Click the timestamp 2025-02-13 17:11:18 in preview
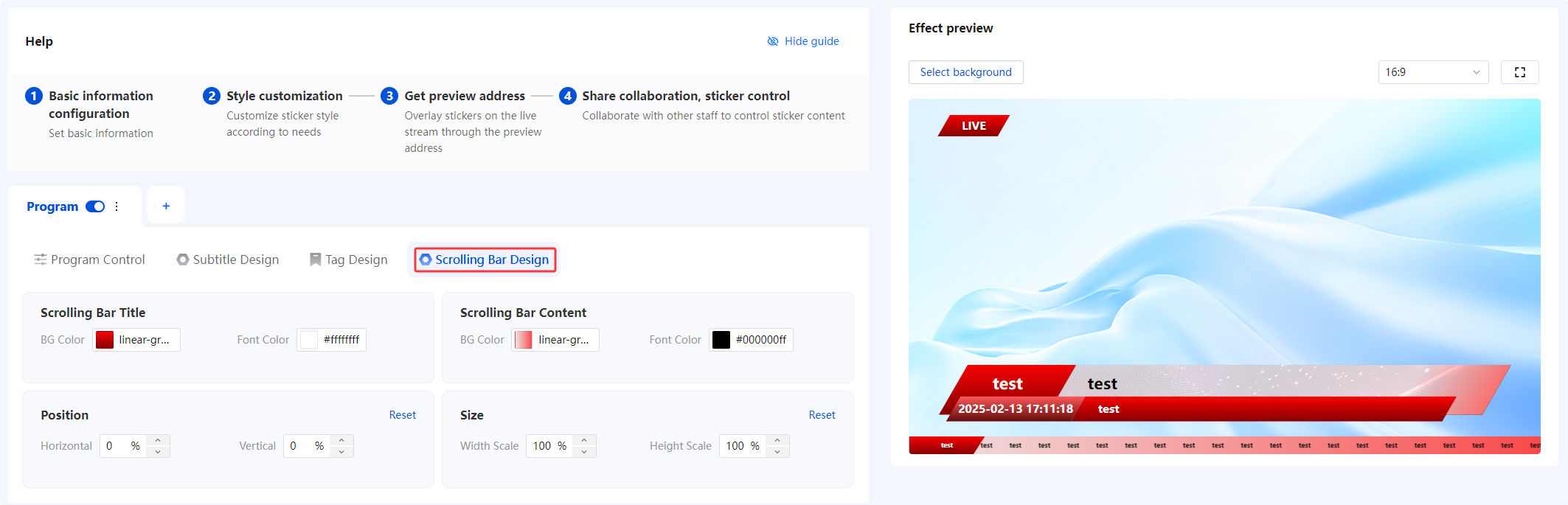Image resolution: width=1568 pixels, height=505 pixels. click(1016, 408)
